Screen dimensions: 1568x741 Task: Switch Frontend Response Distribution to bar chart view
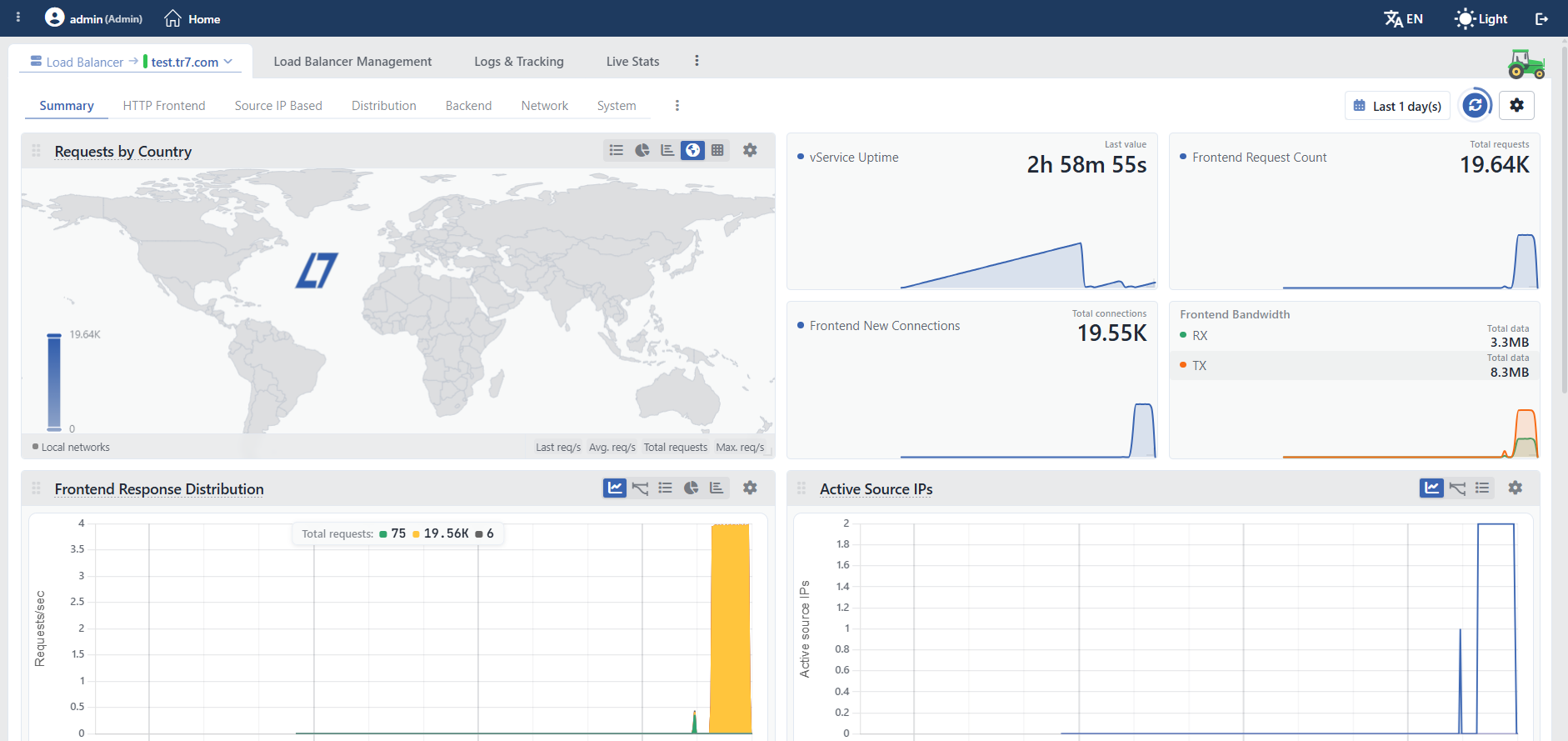point(717,488)
